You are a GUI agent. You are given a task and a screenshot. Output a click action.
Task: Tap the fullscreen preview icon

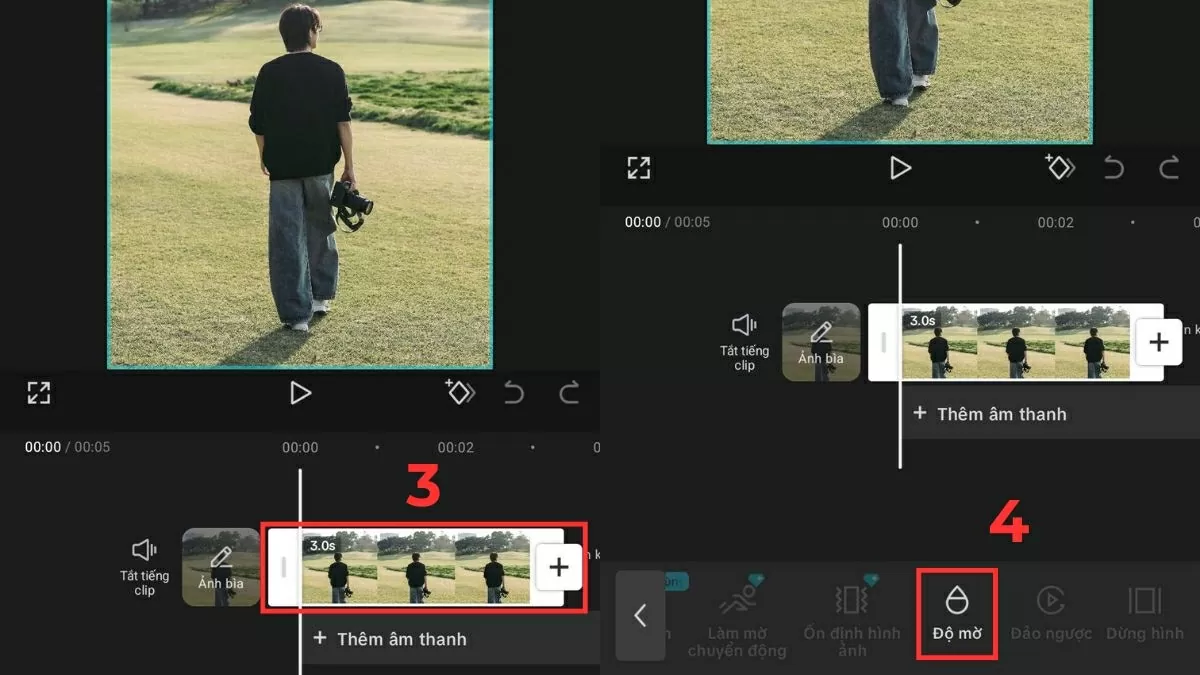40,393
